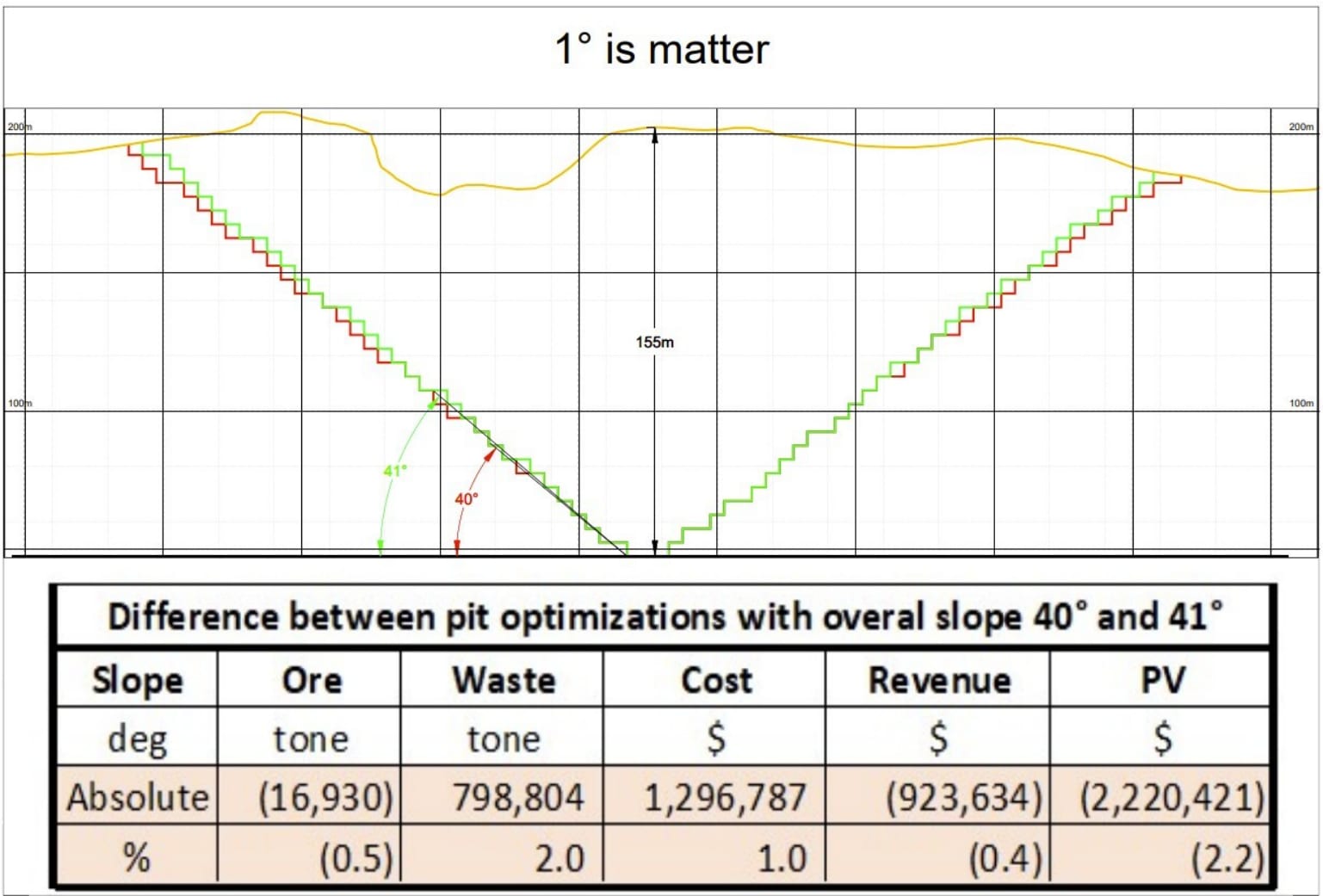Click the "1° is matter" title text

(660, 47)
